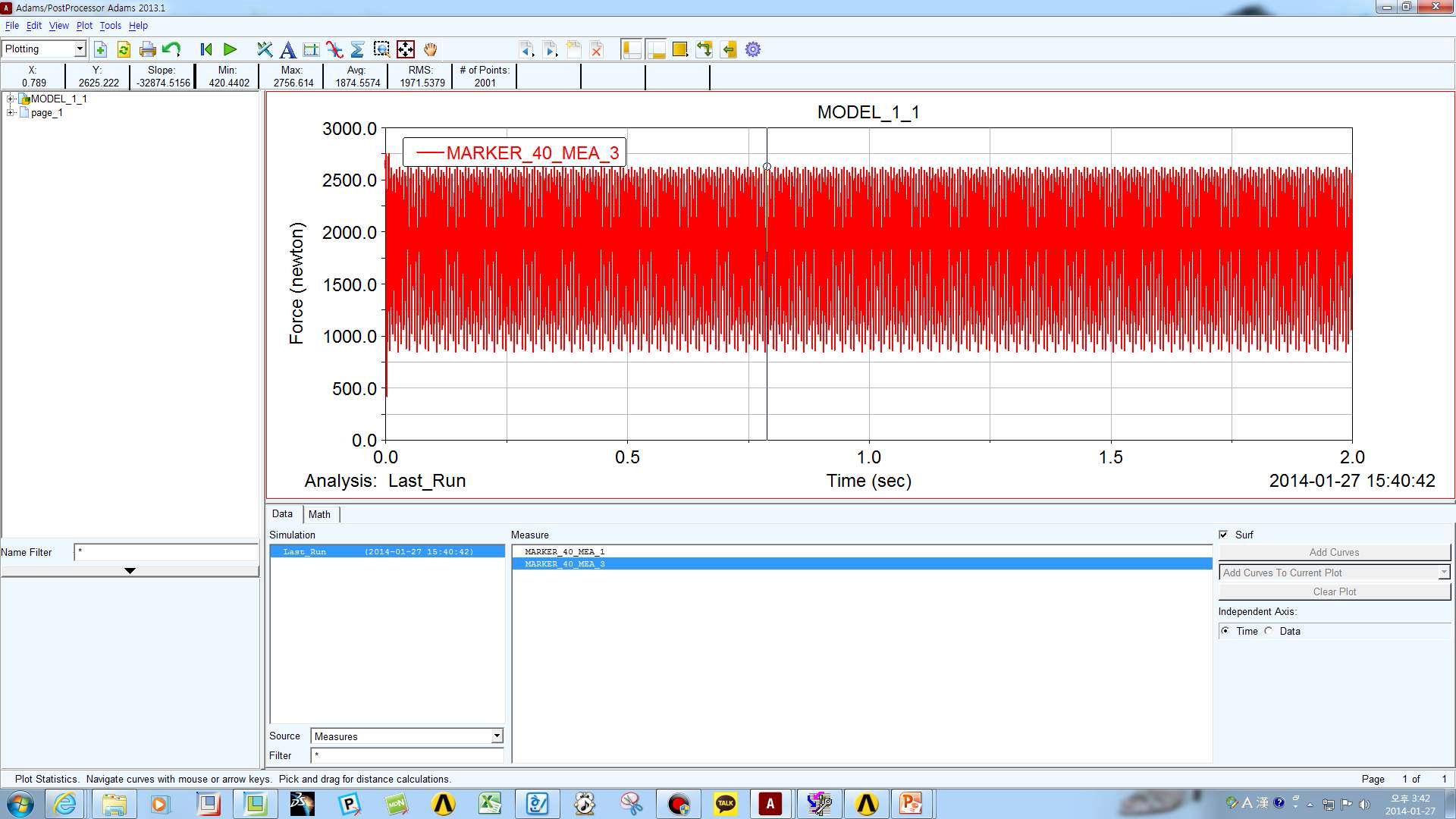Create a new page

click(x=574, y=50)
